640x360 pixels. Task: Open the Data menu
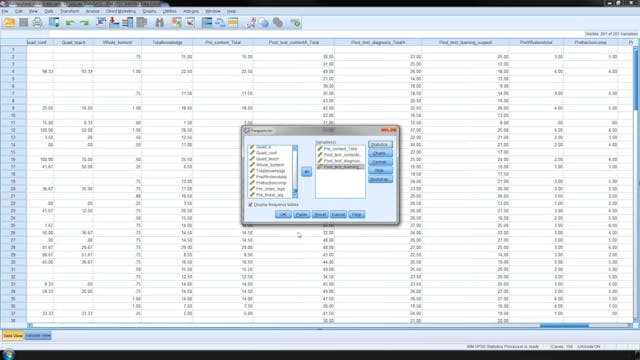49,11
